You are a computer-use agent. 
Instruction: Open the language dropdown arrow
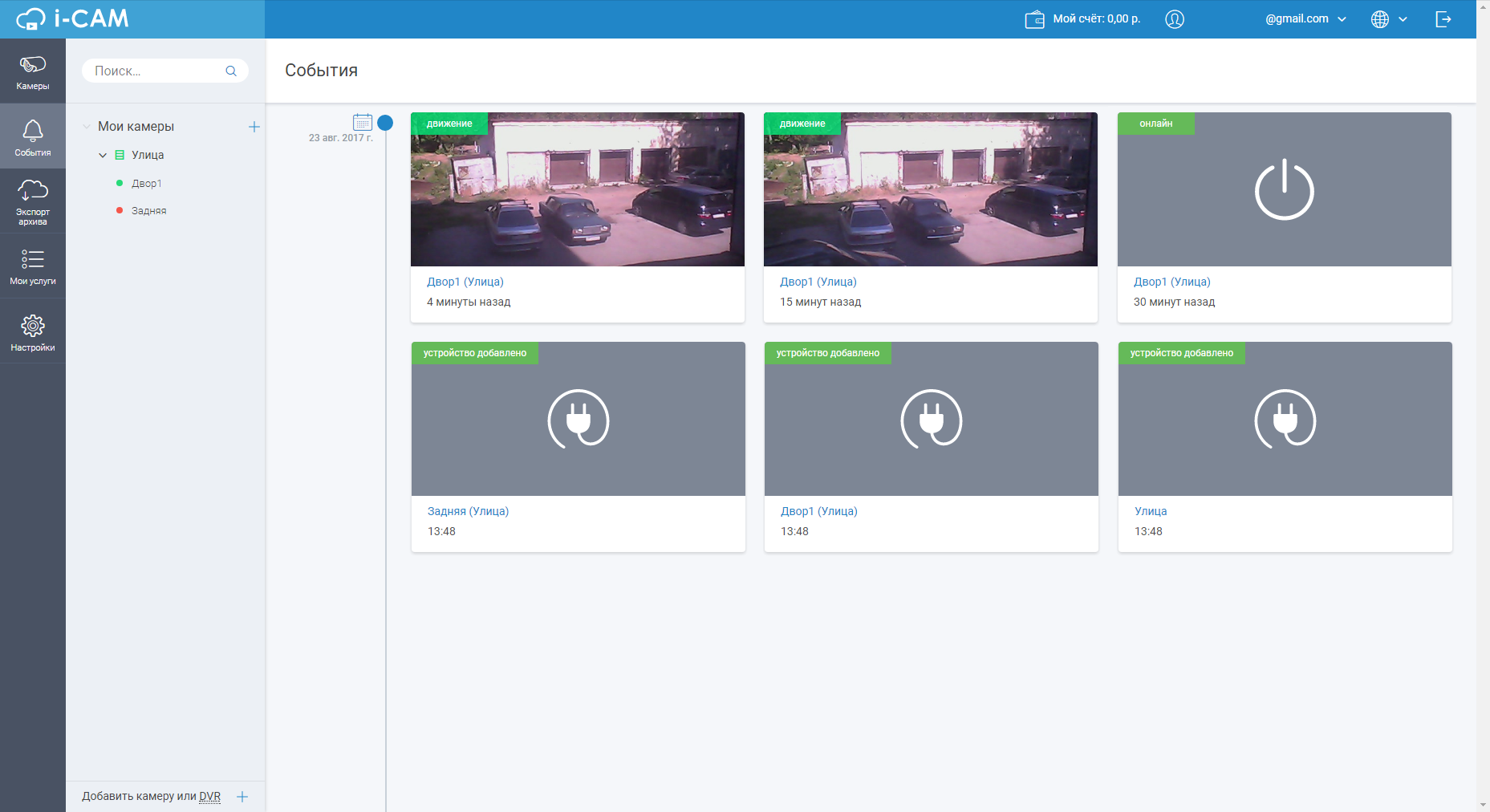pyautogui.click(x=1403, y=19)
